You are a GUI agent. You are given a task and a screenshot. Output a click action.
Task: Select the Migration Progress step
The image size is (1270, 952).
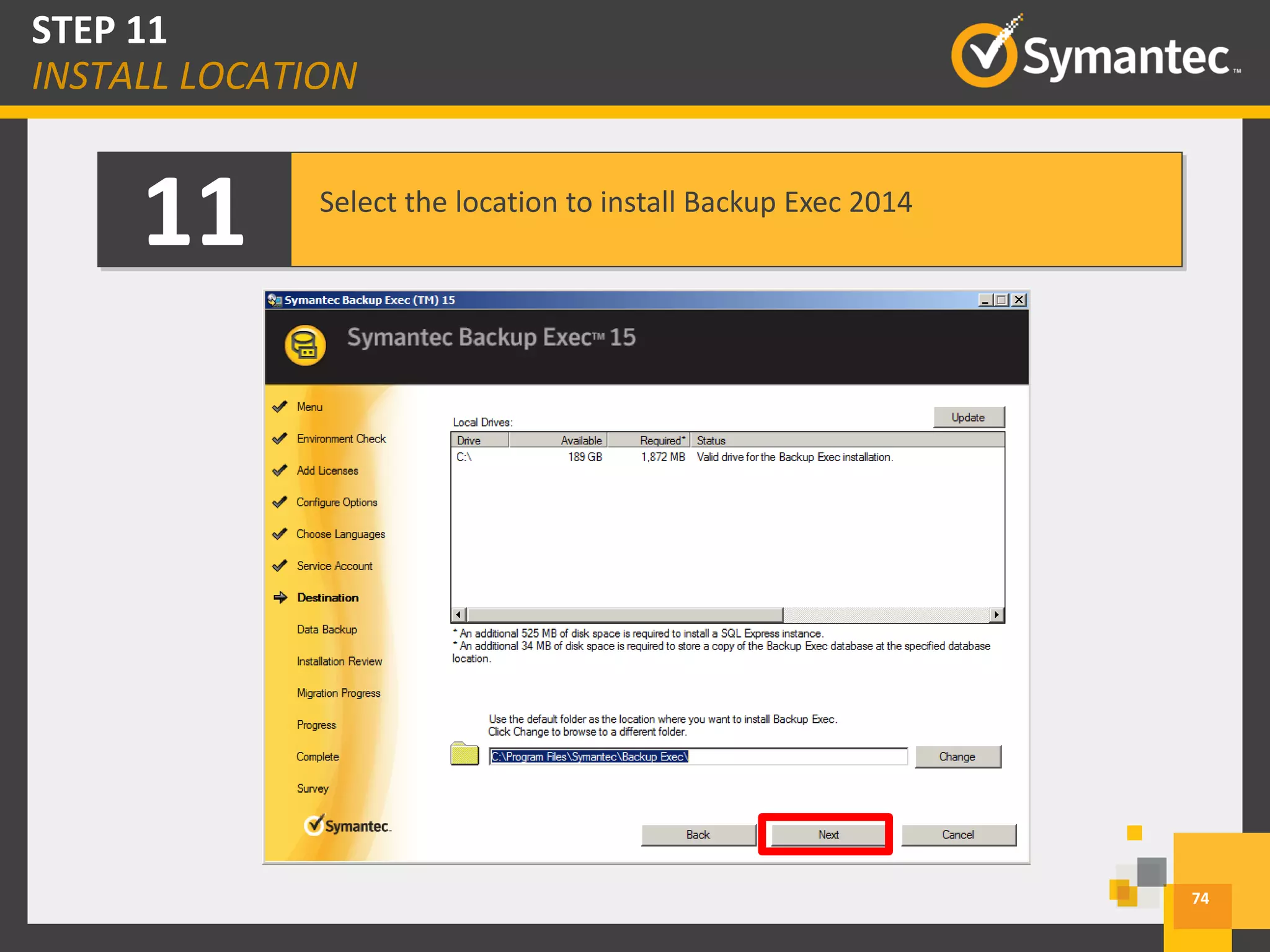click(339, 694)
